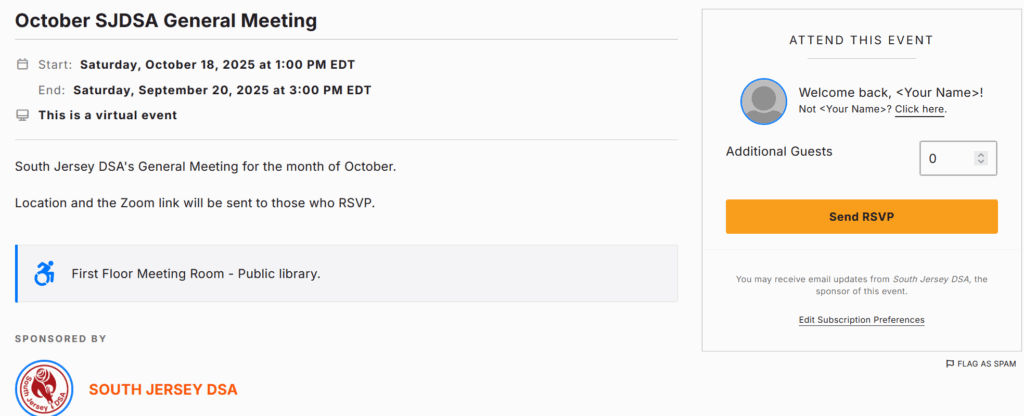Click the start date Saturday, October 18 text

[217, 64]
